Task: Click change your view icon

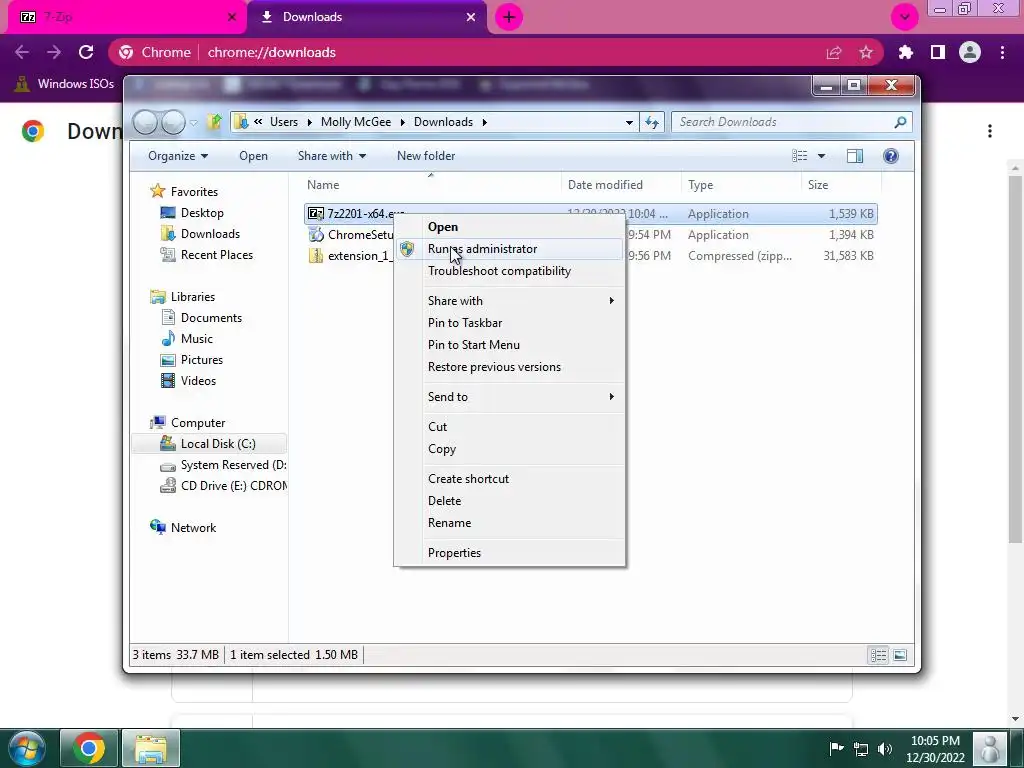Action: click(799, 156)
